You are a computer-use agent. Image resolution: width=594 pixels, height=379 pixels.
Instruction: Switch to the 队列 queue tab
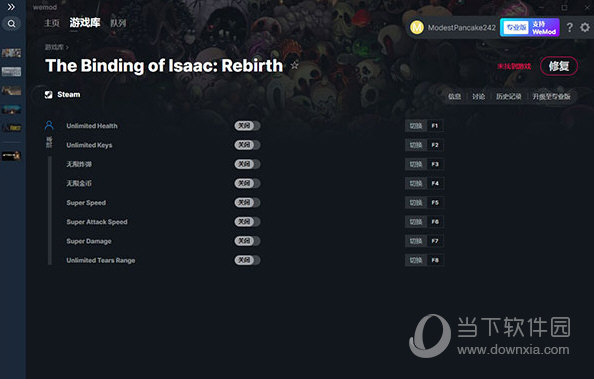tap(118, 23)
